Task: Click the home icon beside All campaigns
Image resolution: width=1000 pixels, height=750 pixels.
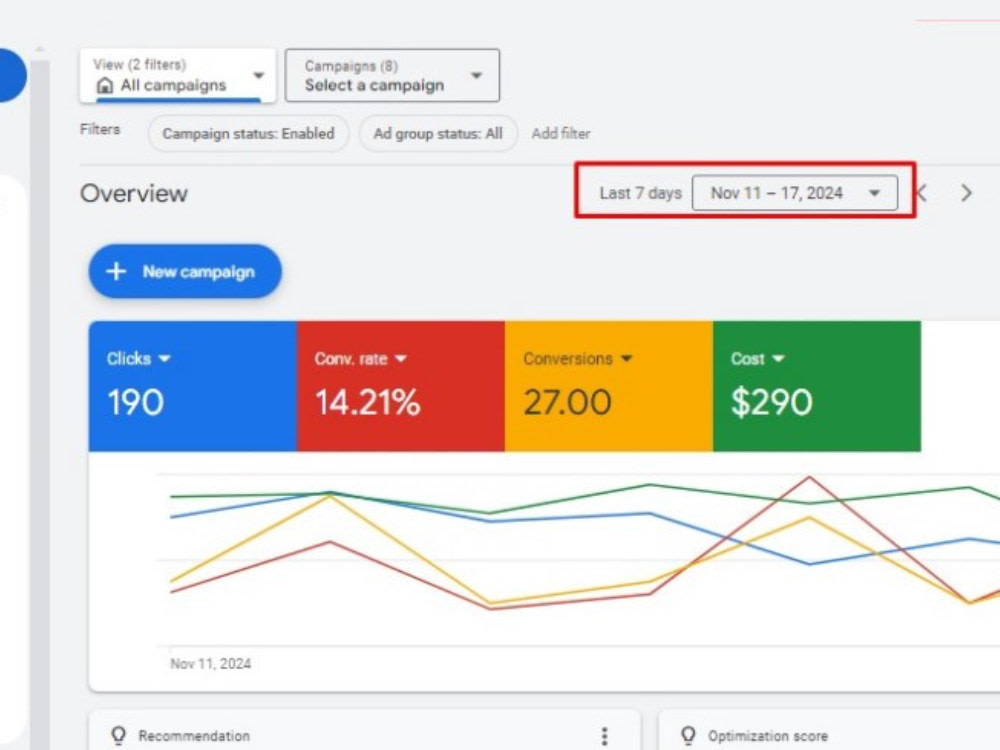Action: pyautogui.click(x=105, y=85)
